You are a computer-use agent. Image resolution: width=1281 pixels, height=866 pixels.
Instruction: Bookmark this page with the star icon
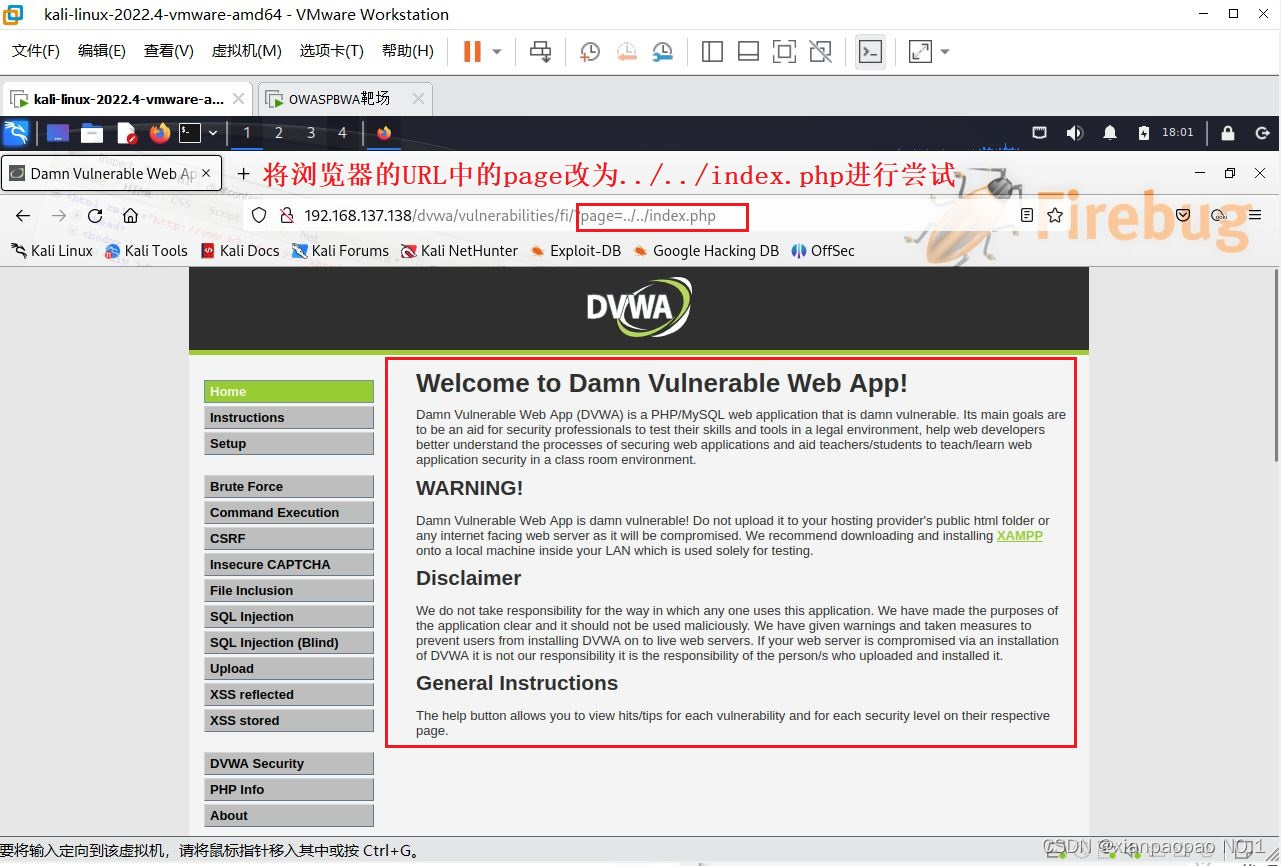[x=1055, y=216]
